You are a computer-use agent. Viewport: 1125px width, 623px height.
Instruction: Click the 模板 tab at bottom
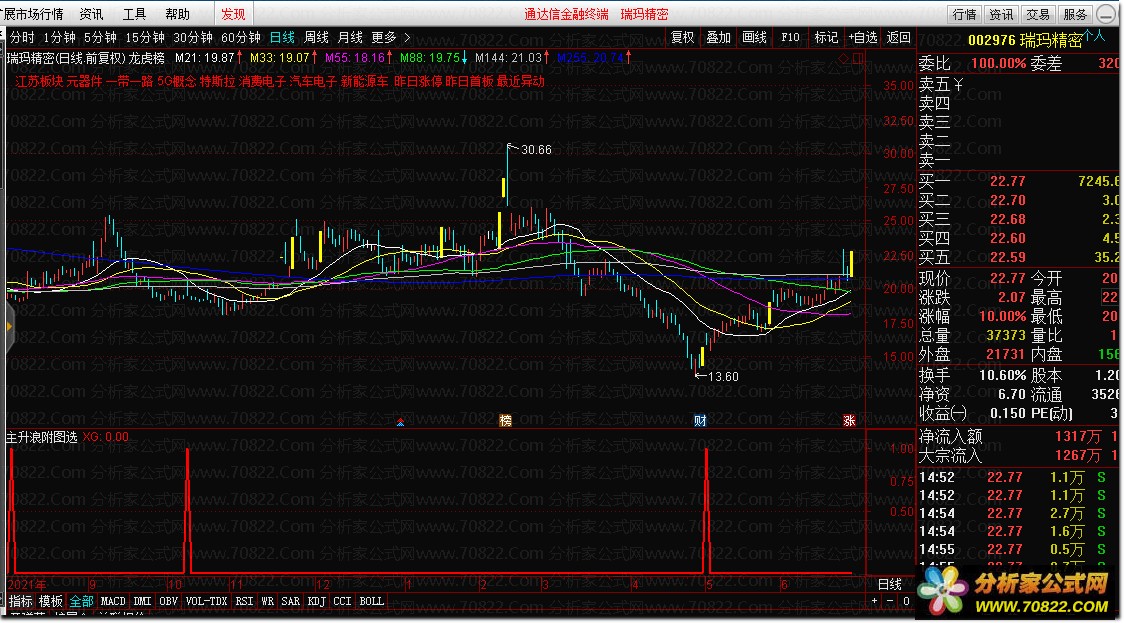click(x=50, y=601)
